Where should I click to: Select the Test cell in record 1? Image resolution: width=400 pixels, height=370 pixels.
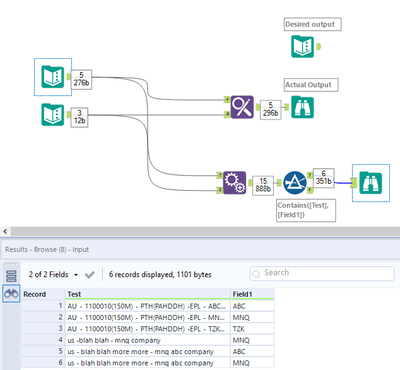click(148, 306)
